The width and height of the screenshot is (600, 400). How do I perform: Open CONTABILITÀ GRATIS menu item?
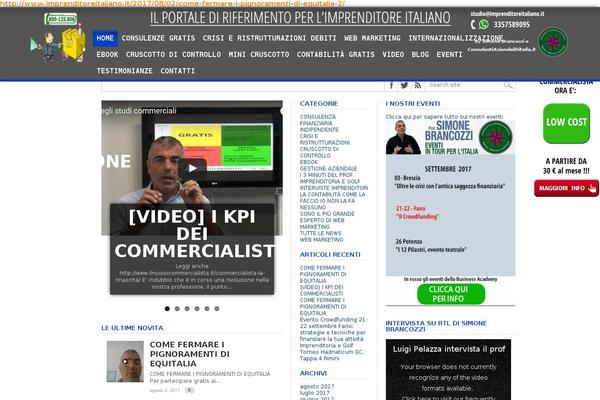coord(336,55)
